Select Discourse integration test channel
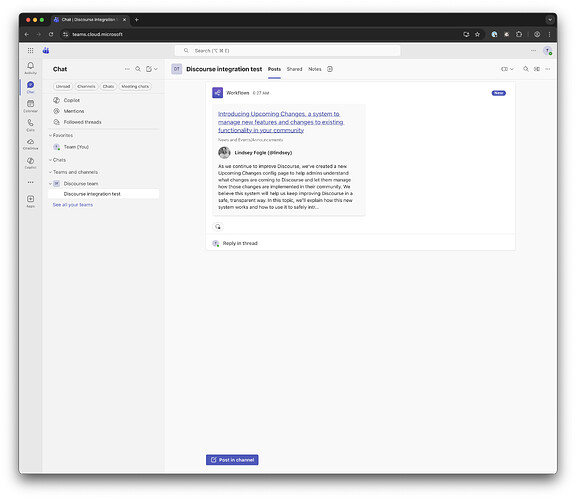The height and width of the screenshot is (499, 576). (103, 194)
